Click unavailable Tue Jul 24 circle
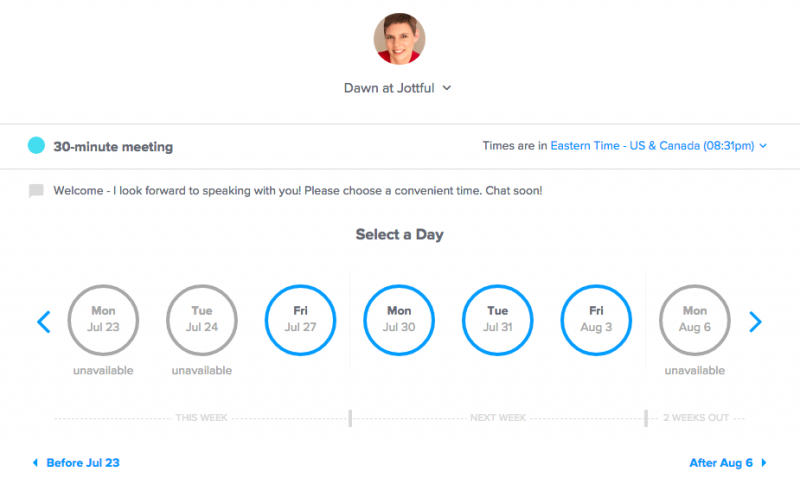Image resolution: width=800 pixels, height=491 pixels. coord(202,320)
